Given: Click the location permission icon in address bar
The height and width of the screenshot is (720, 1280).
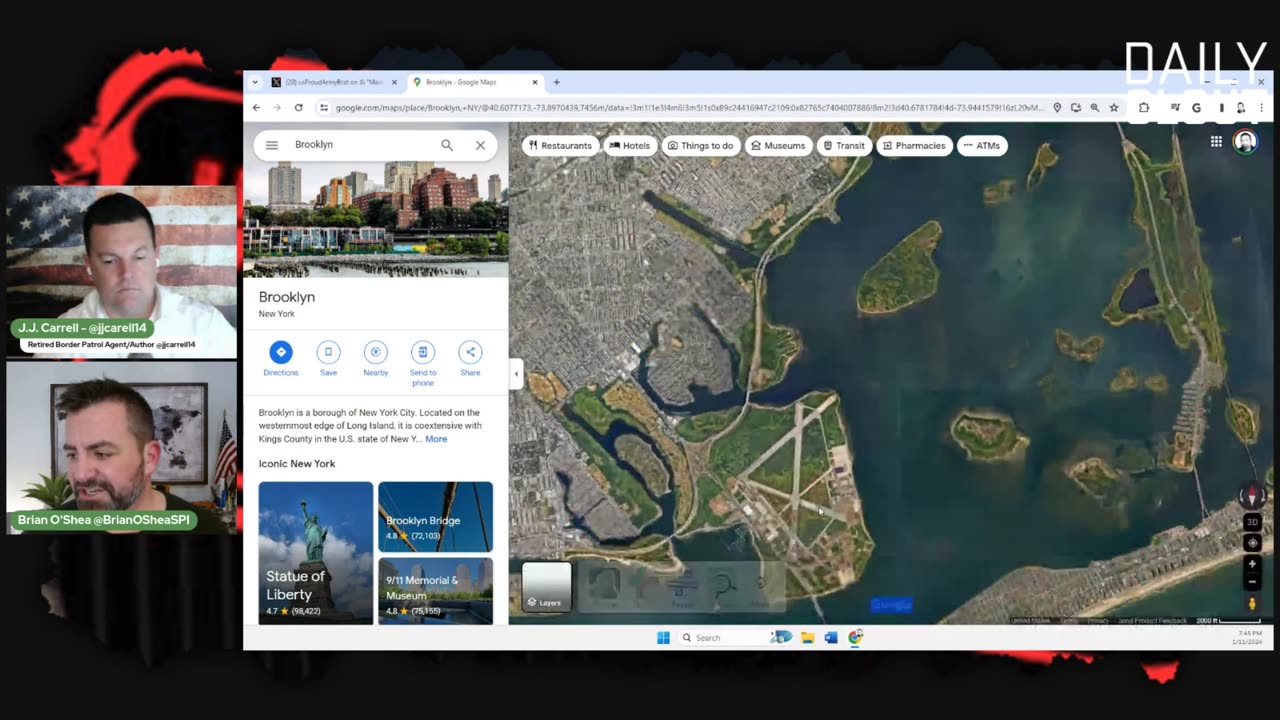Looking at the screenshot, I should click(1057, 107).
